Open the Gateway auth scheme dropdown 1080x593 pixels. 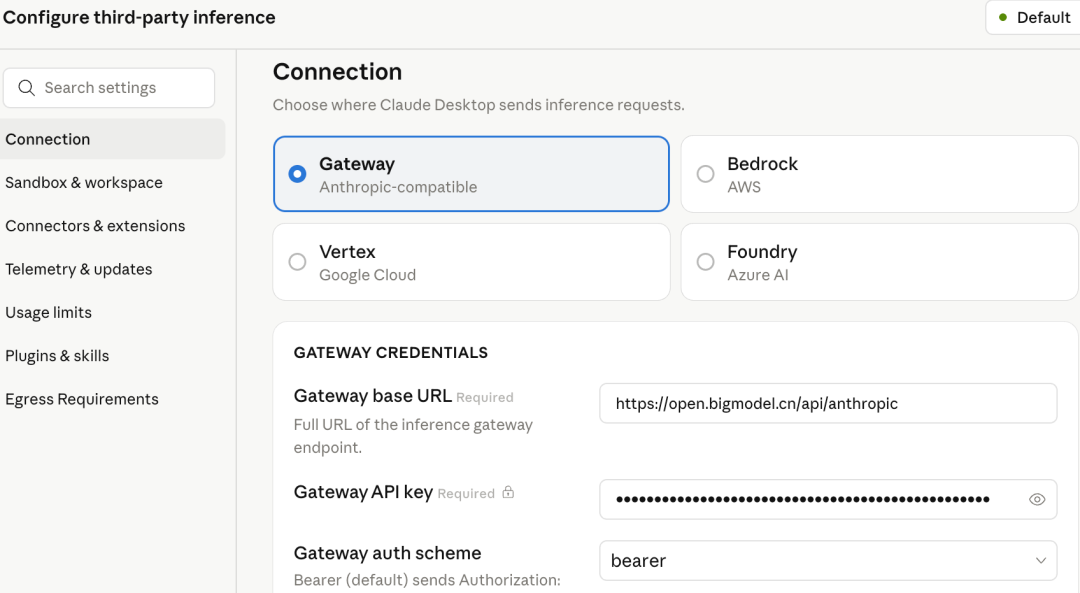coord(827,561)
